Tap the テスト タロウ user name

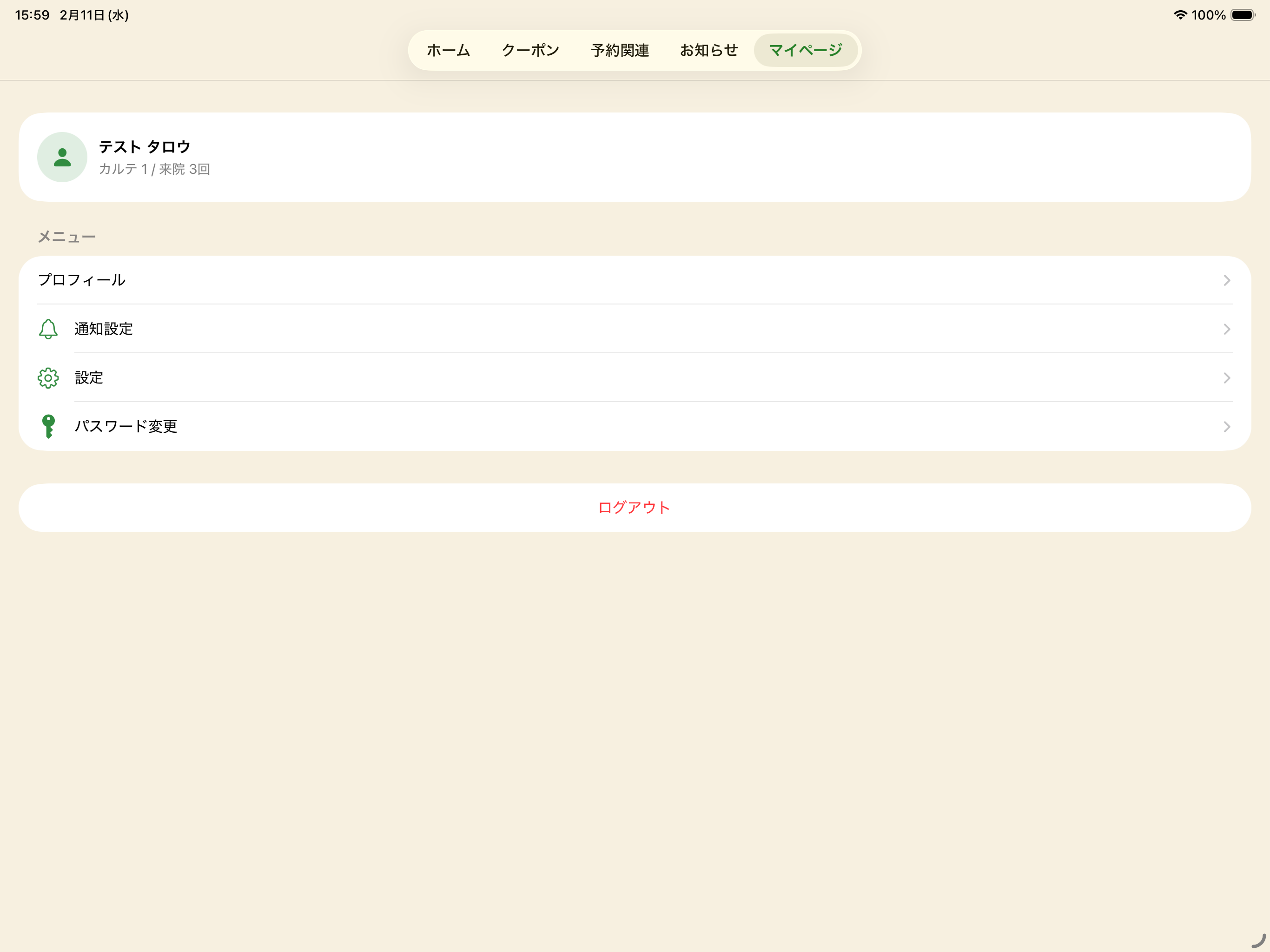pos(145,147)
